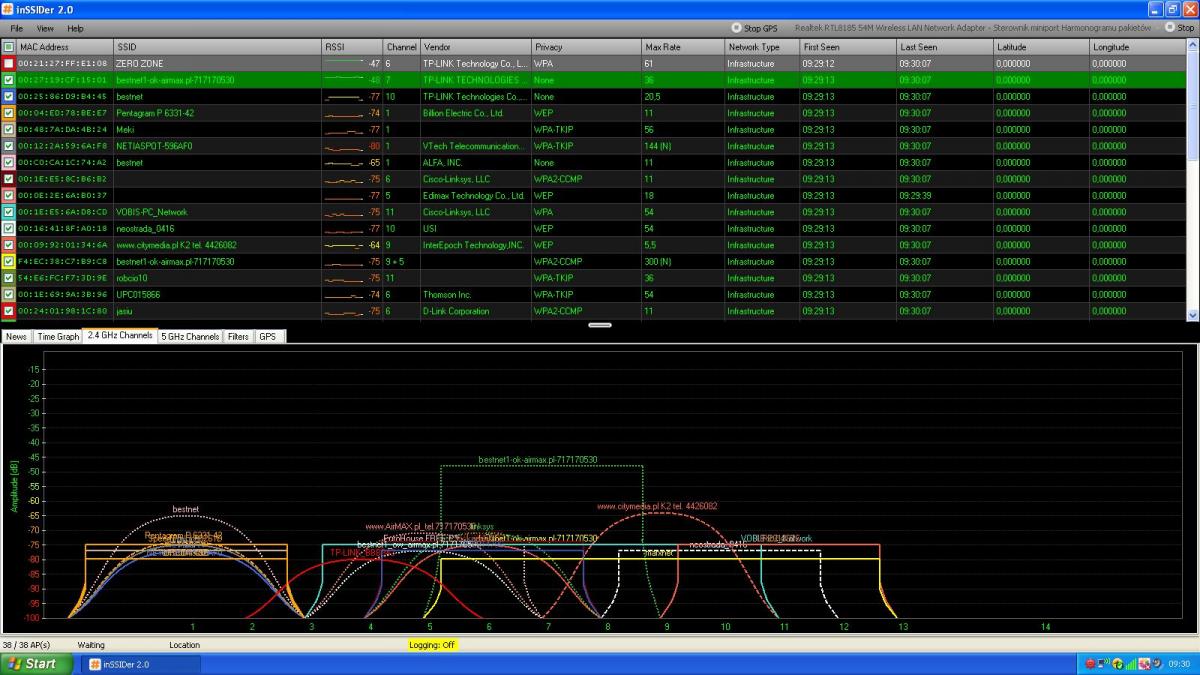Click the inSSIDer 2.0 taskbar button
Viewport: 1200px width, 675px height.
point(141,664)
